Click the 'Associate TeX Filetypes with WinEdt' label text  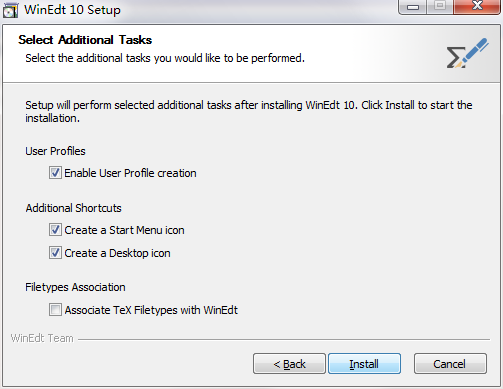[151, 310]
